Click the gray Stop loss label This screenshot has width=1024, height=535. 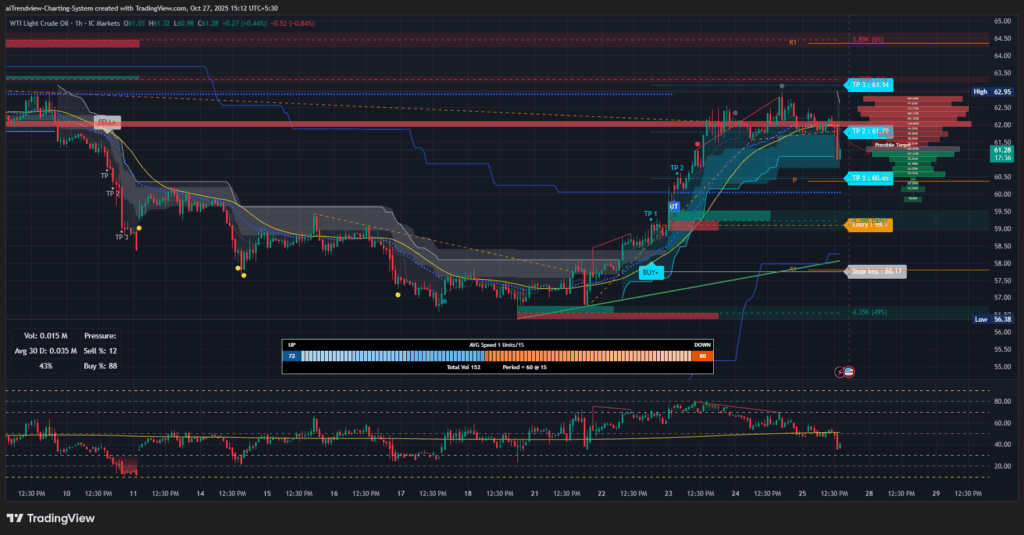click(876, 271)
